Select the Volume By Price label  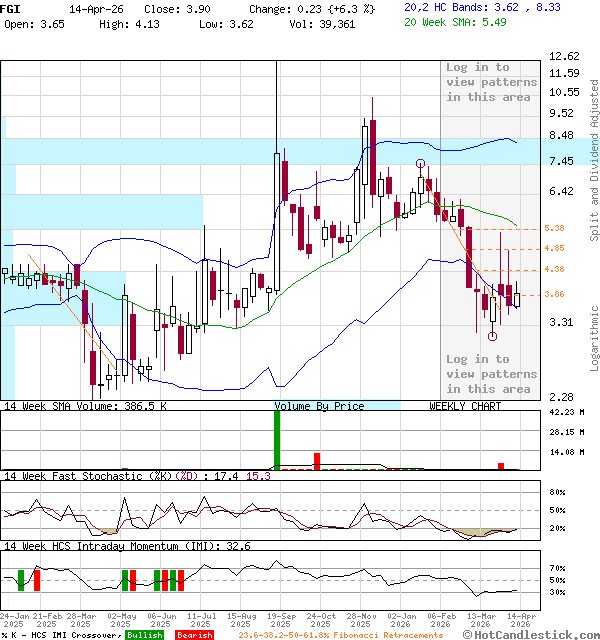[x=319, y=406]
